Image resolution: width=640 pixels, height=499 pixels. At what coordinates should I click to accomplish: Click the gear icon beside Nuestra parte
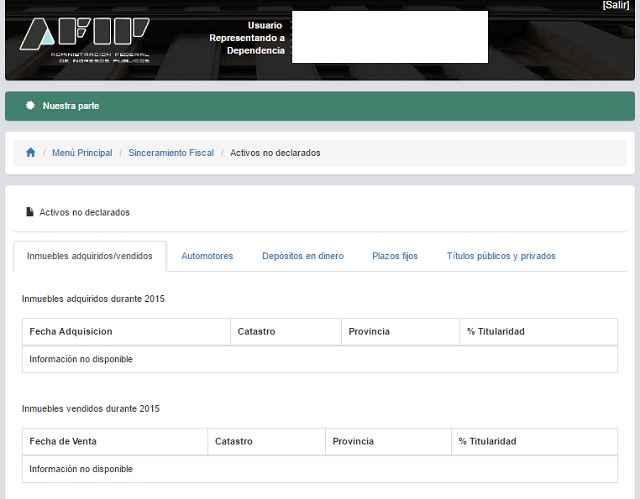[31, 106]
